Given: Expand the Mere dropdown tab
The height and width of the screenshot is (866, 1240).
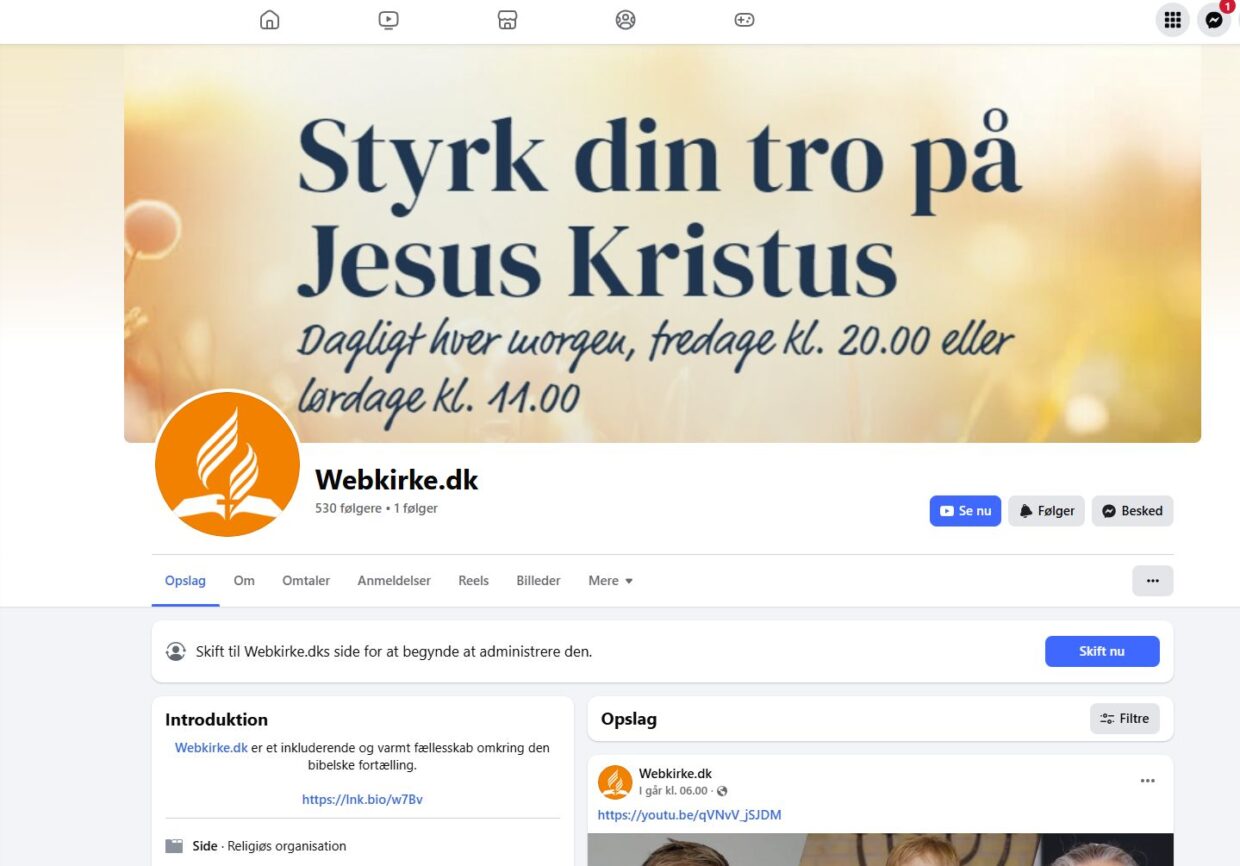Looking at the screenshot, I should pyautogui.click(x=610, y=581).
